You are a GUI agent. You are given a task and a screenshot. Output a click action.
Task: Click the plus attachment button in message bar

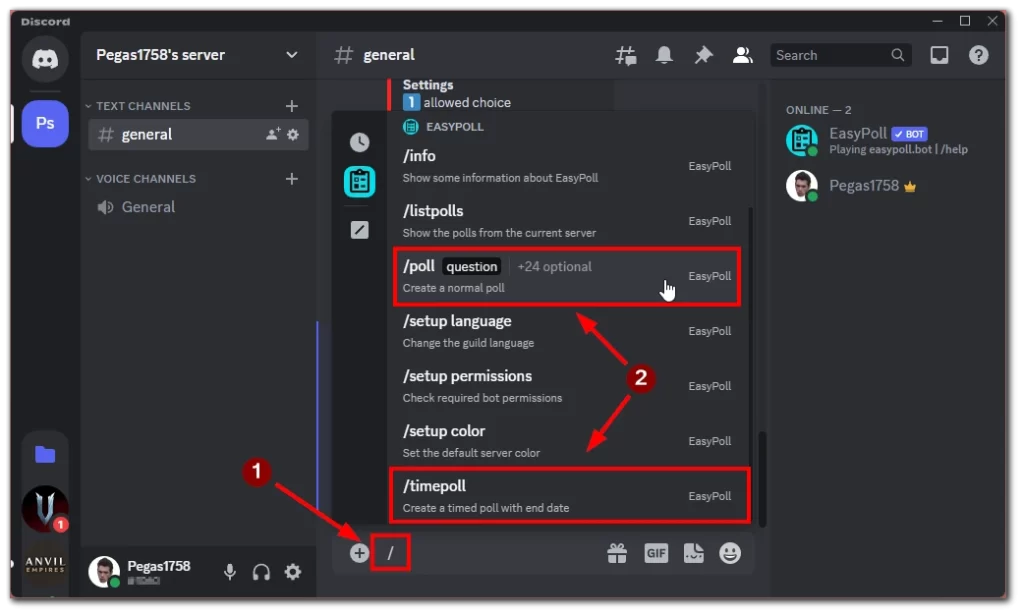pos(359,553)
